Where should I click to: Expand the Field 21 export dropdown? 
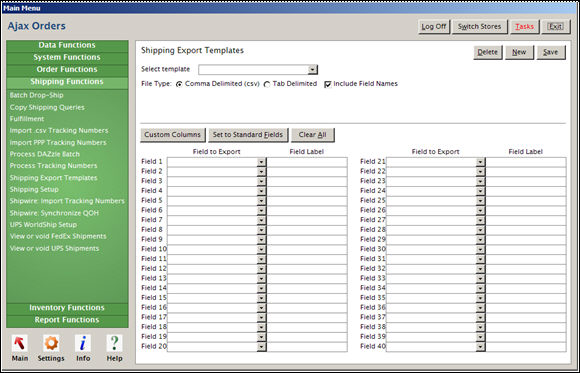click(480, 162)
